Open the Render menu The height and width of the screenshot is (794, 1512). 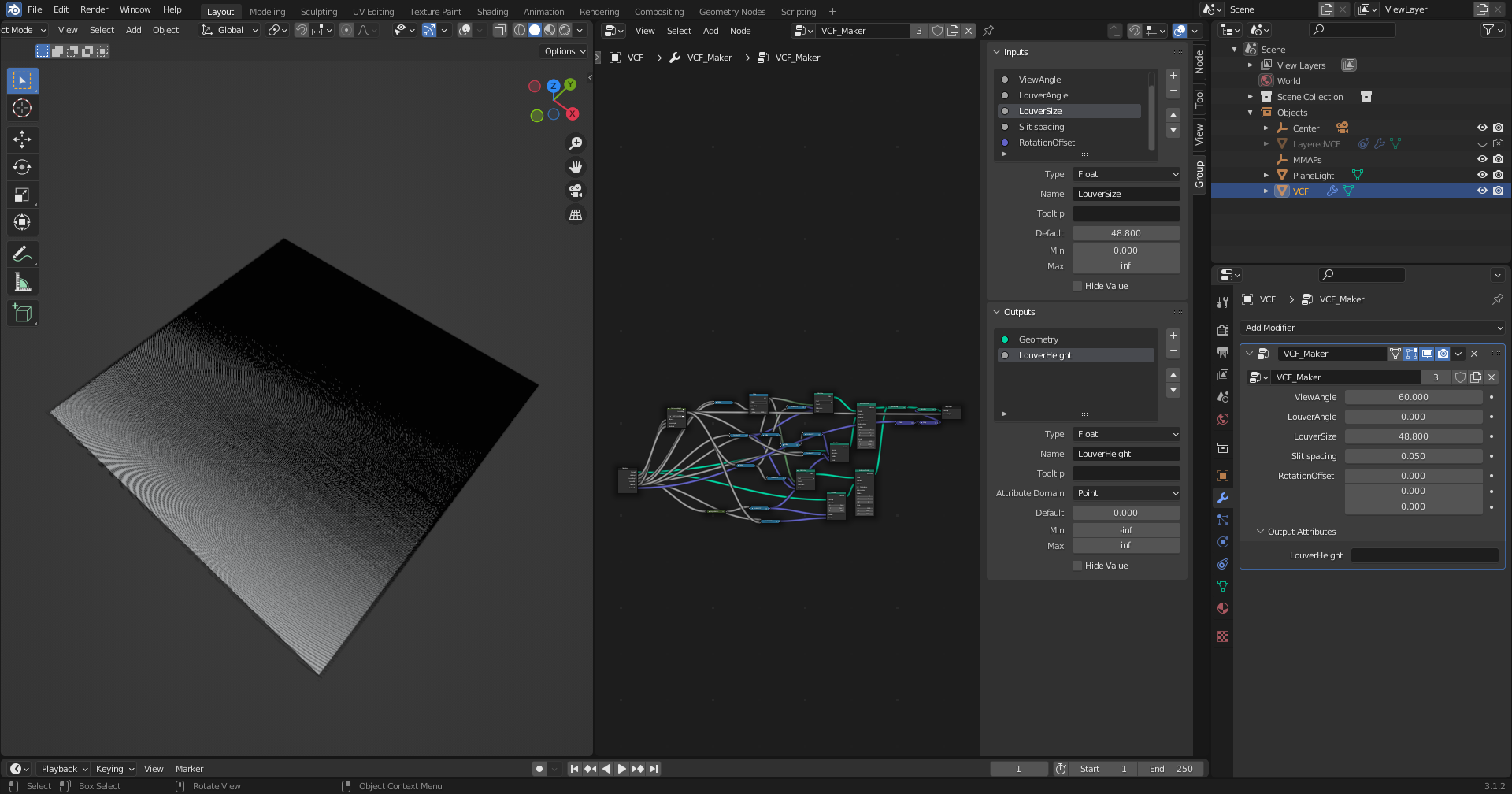[x=94, y=9]
